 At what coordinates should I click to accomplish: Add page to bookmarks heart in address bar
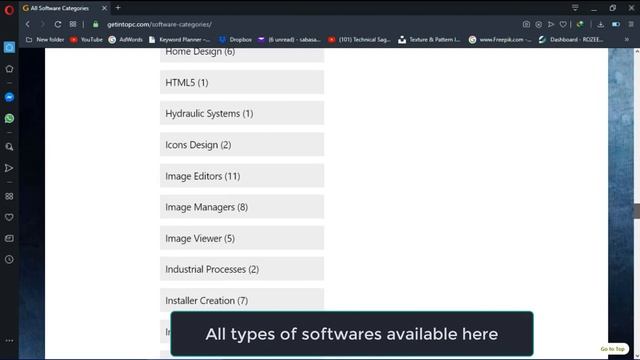(563, 24)
